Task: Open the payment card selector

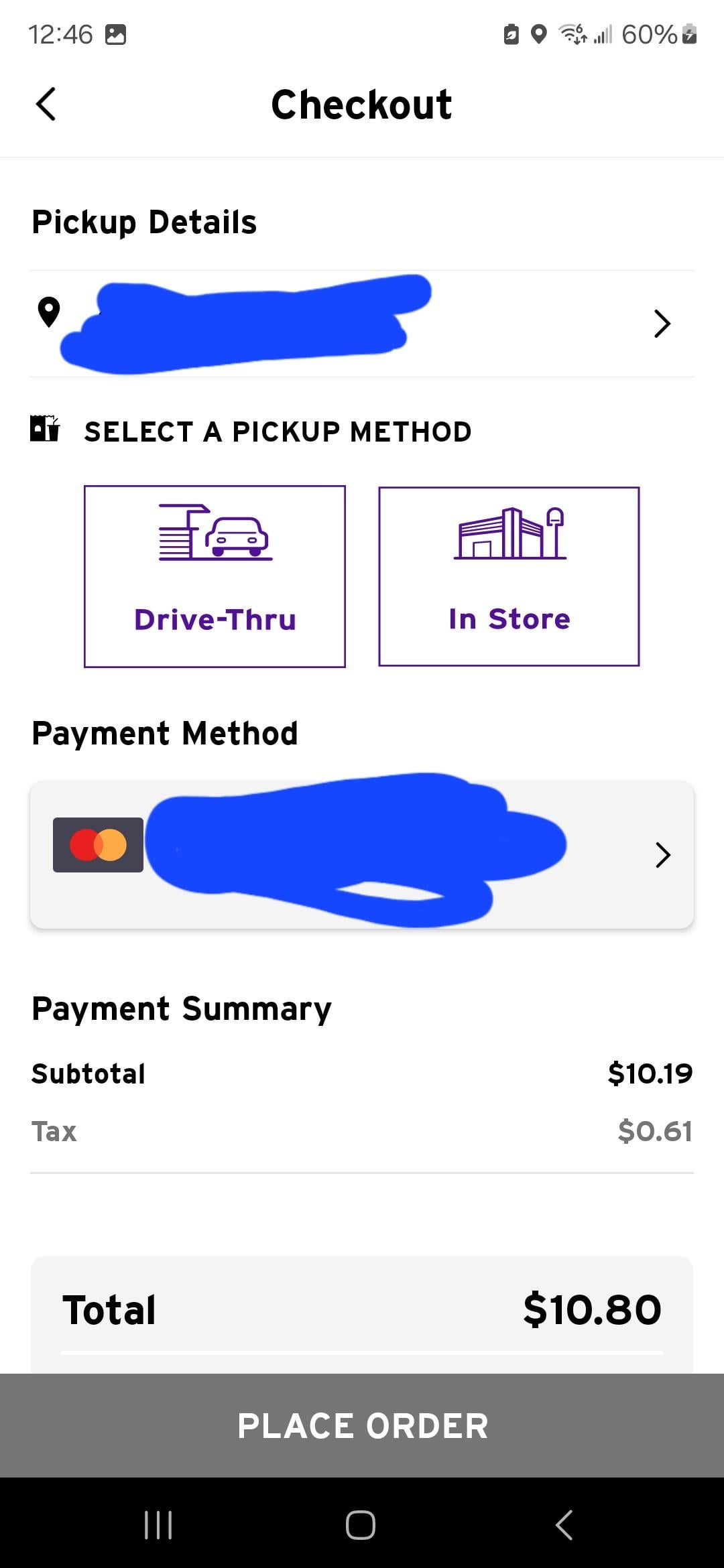Action: point(362,855)
